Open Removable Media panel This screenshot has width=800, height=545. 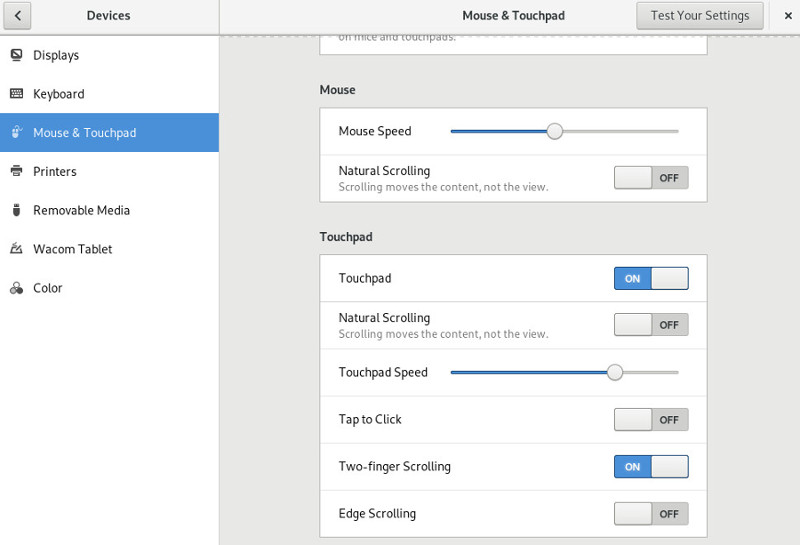coord(109,210)
